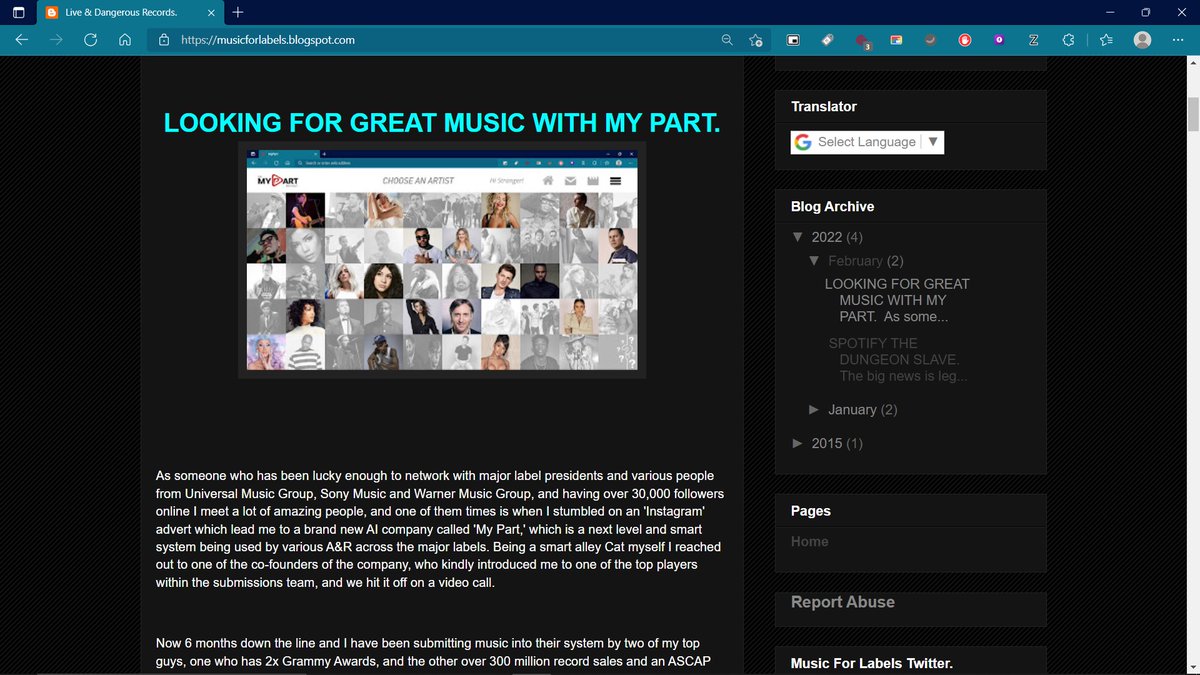Viewport: 1200px width, 675px height.
Task: Click the Music For Labels Twitter heading
Action: (872, 663)
